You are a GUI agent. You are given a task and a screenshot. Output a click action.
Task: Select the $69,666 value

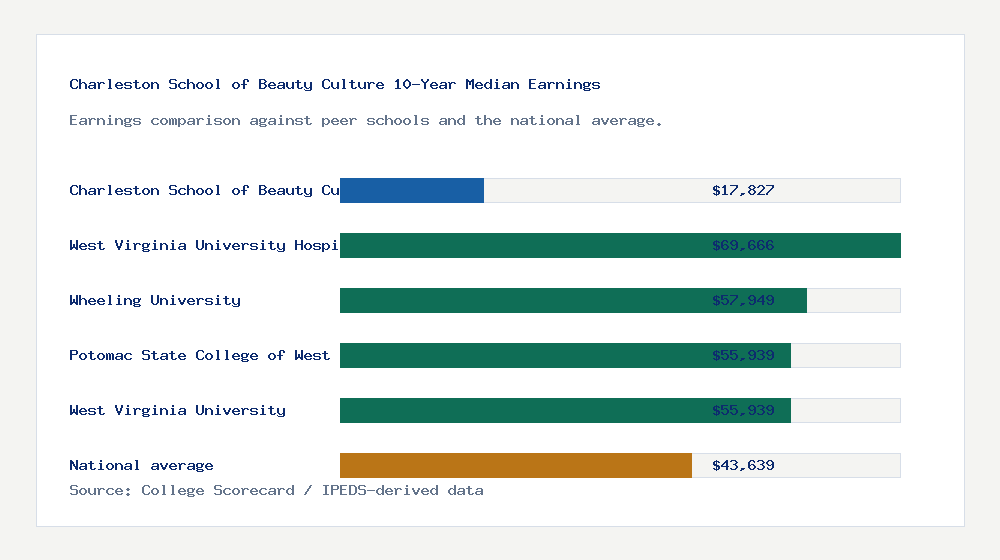[x=743, y=246]
